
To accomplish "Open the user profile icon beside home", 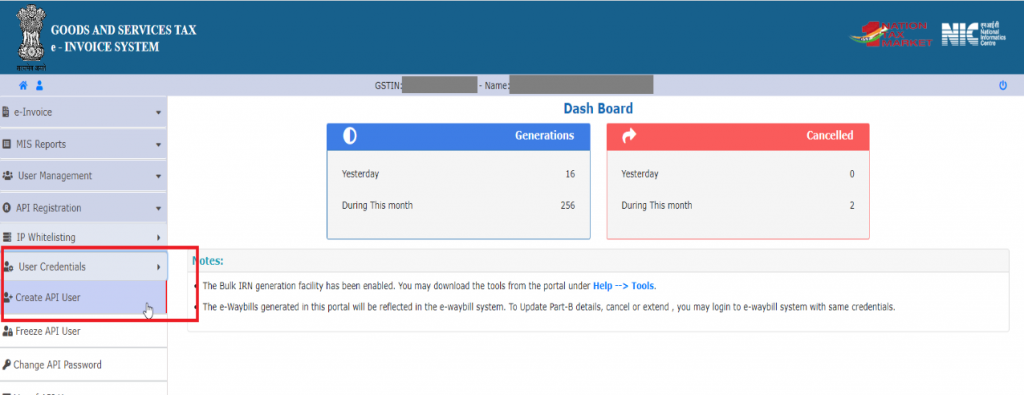I will [39, 86].
